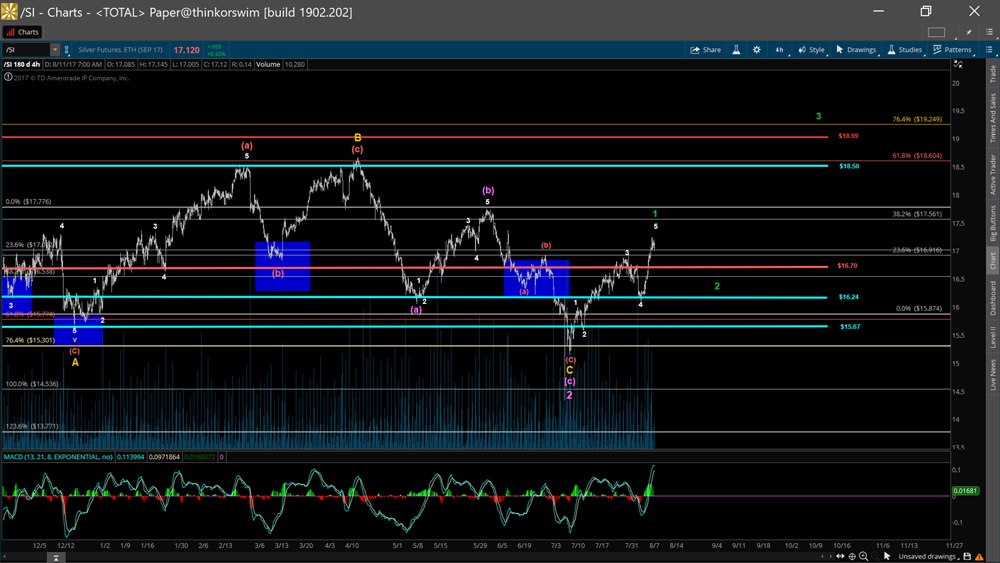Open the flask icon next to Share
The width and height of the screenshot is (1000, 563).
point(737,49)
